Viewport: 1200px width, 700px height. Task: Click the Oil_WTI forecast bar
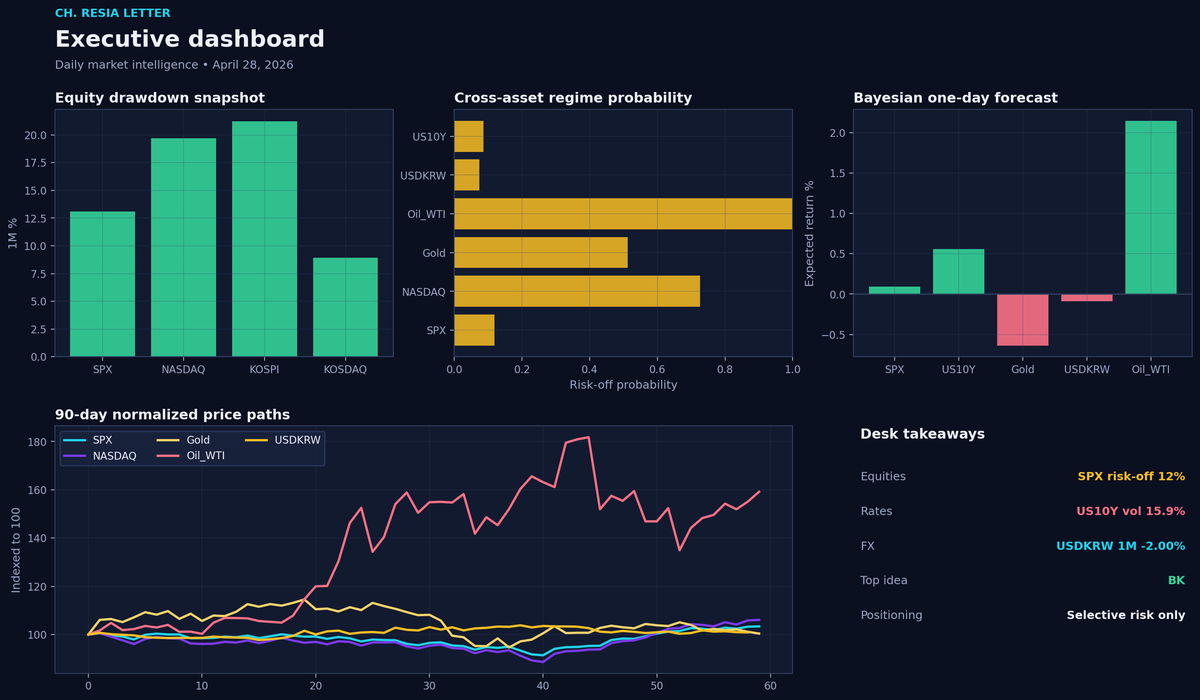1151,207
